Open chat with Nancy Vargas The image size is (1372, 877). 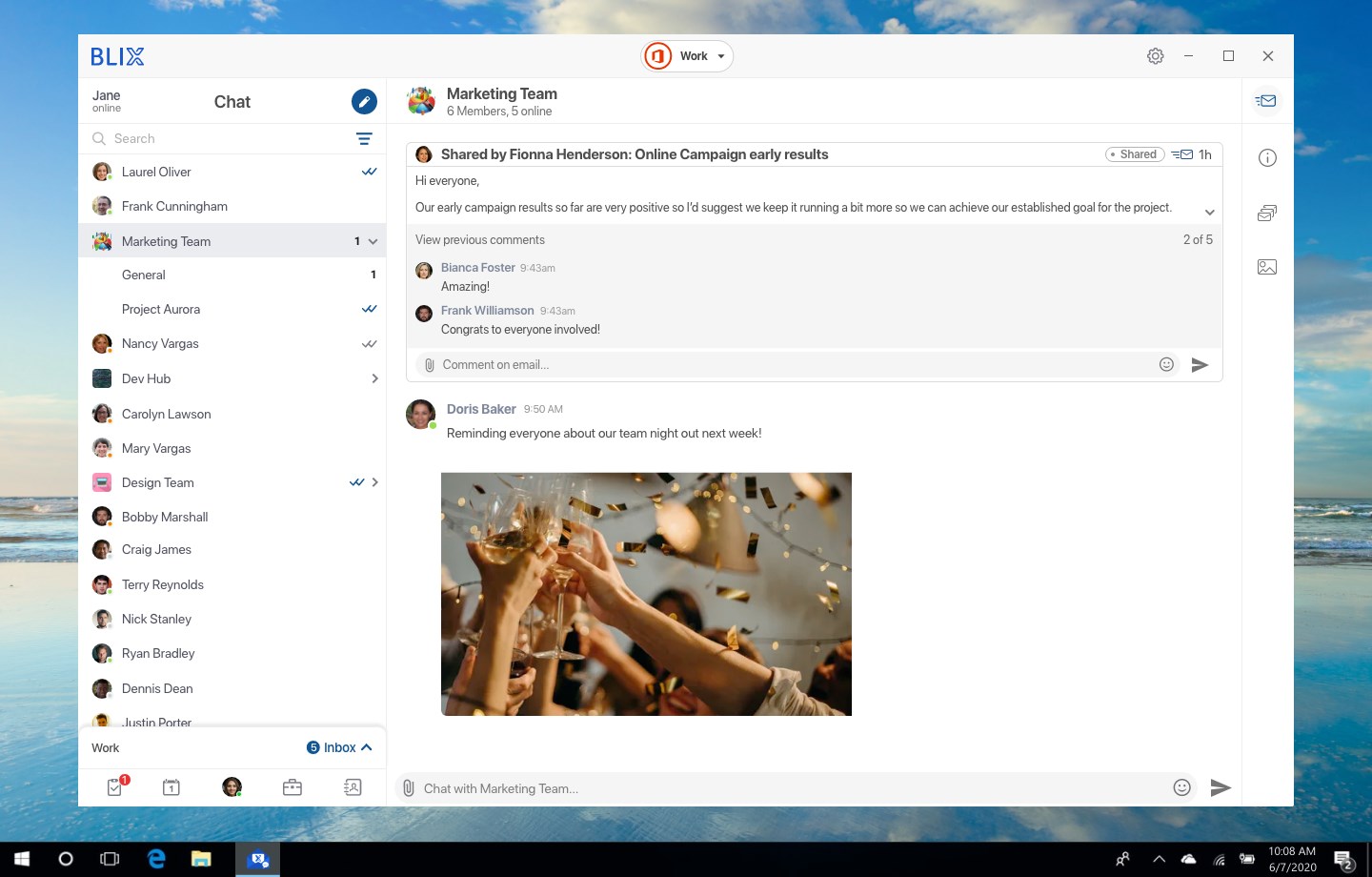[232, 343]
